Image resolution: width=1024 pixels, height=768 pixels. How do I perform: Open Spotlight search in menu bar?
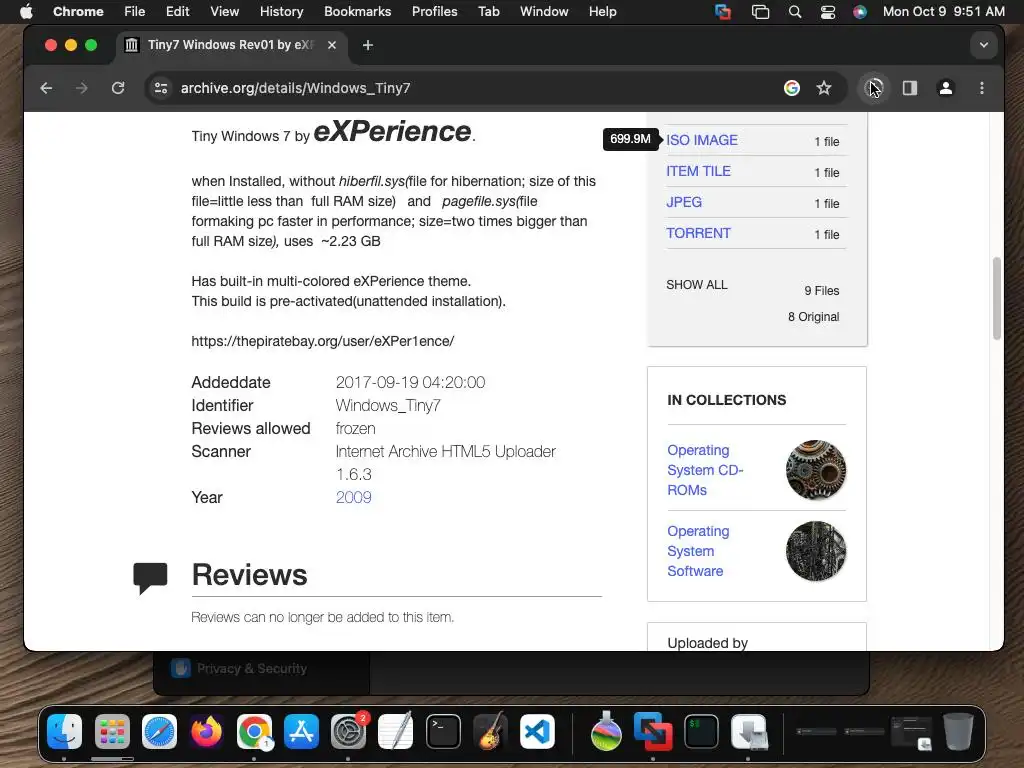pyautogui.click(x=795, y=12)
